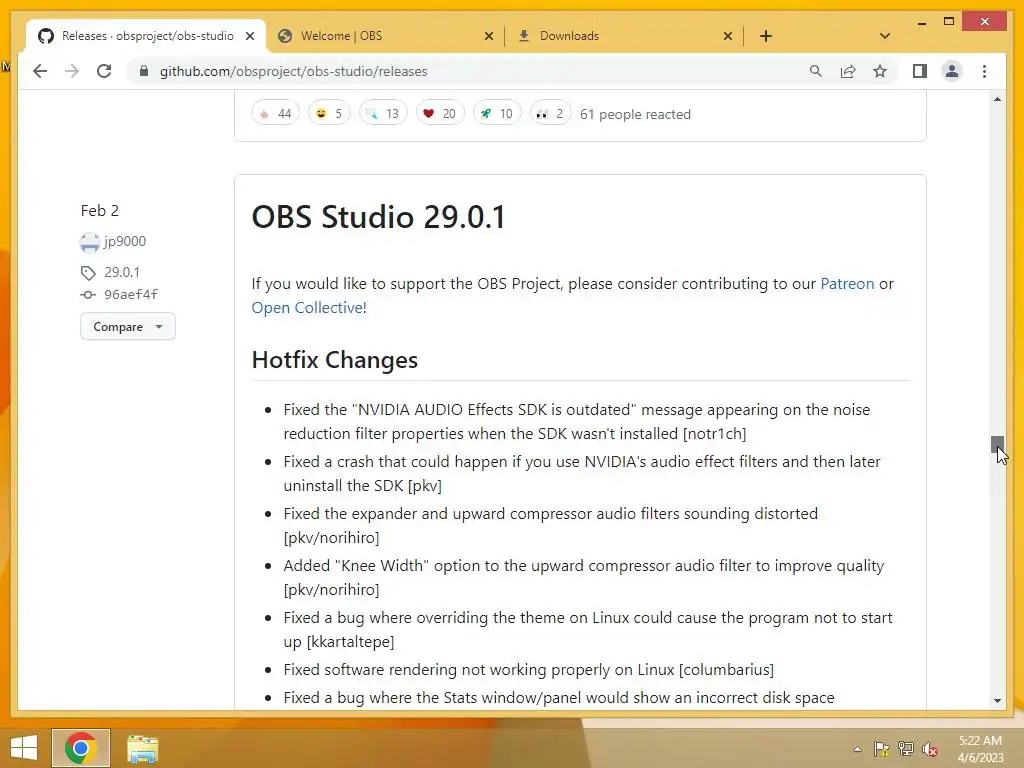
Task: Toggle the hooray reaction with 13
Action: click(x=383, y=114)
